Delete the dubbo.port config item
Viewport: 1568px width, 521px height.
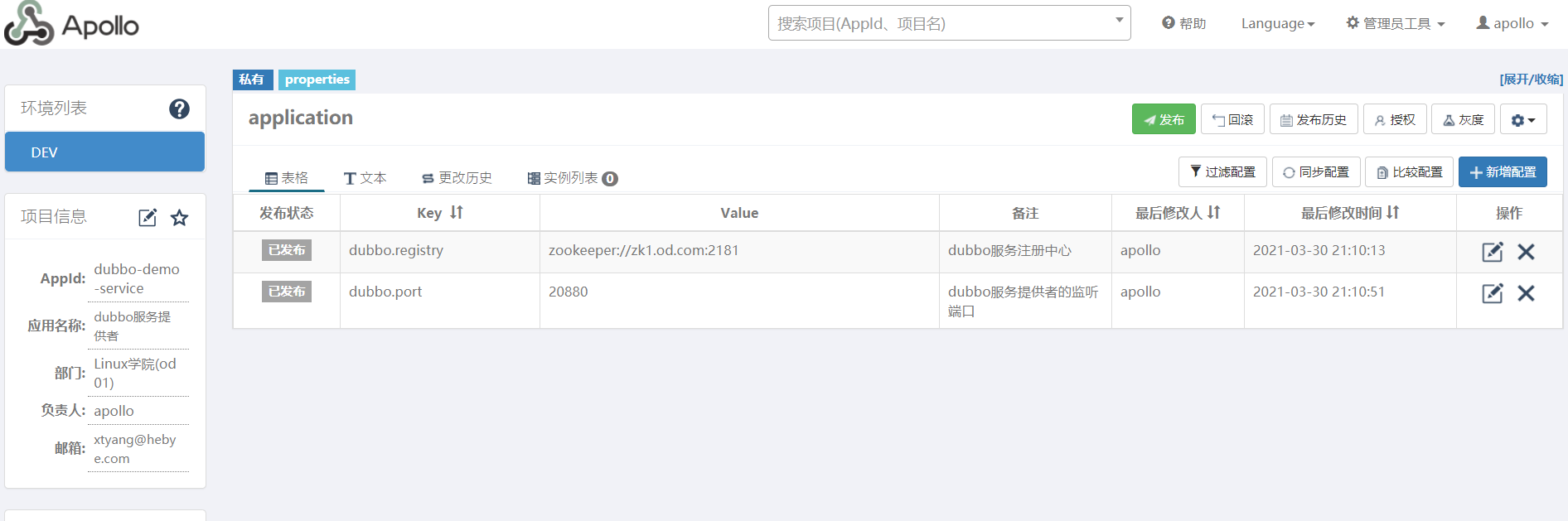point(1526,293)
